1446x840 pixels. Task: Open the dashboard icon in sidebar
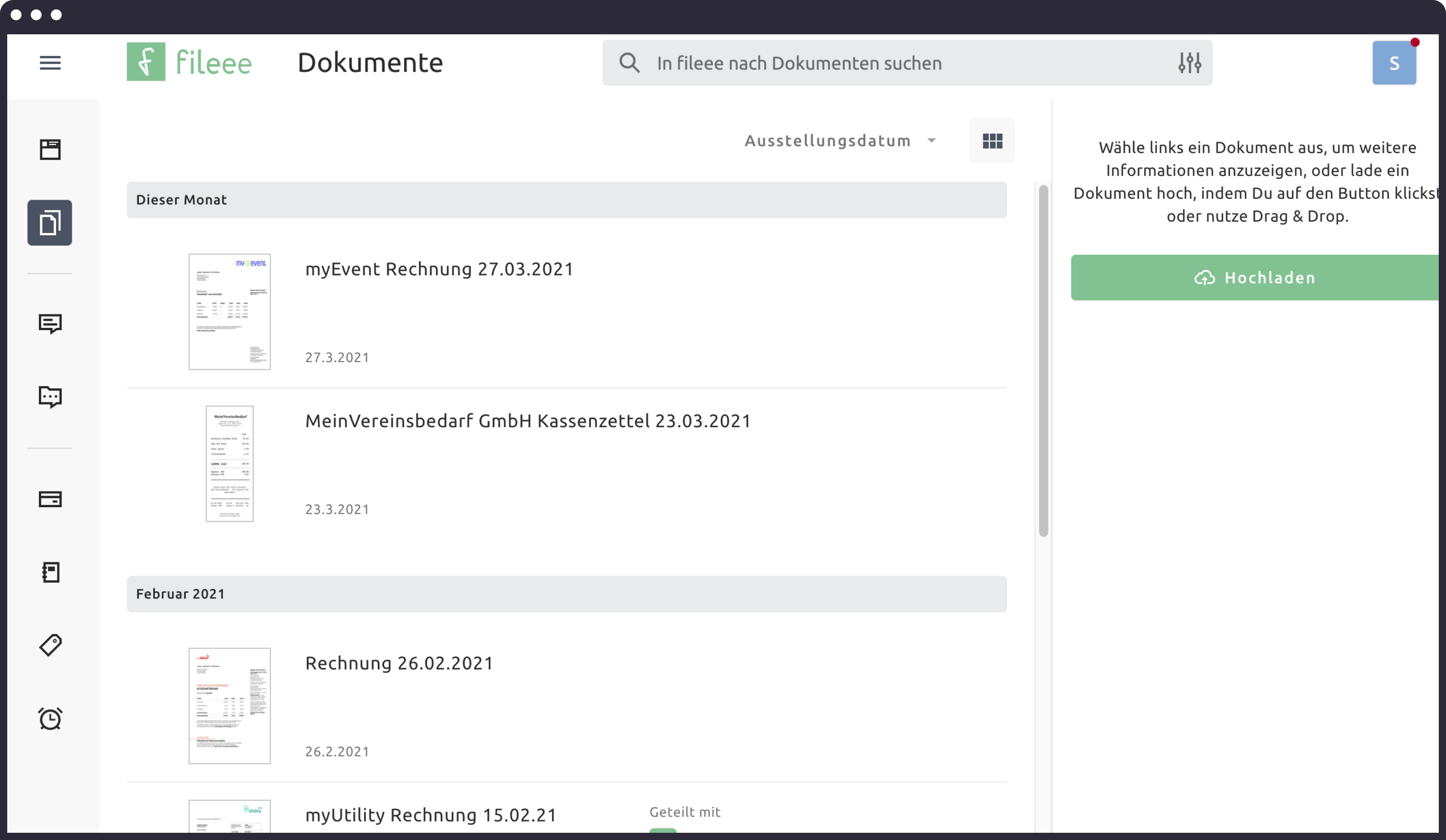[50, 149]
